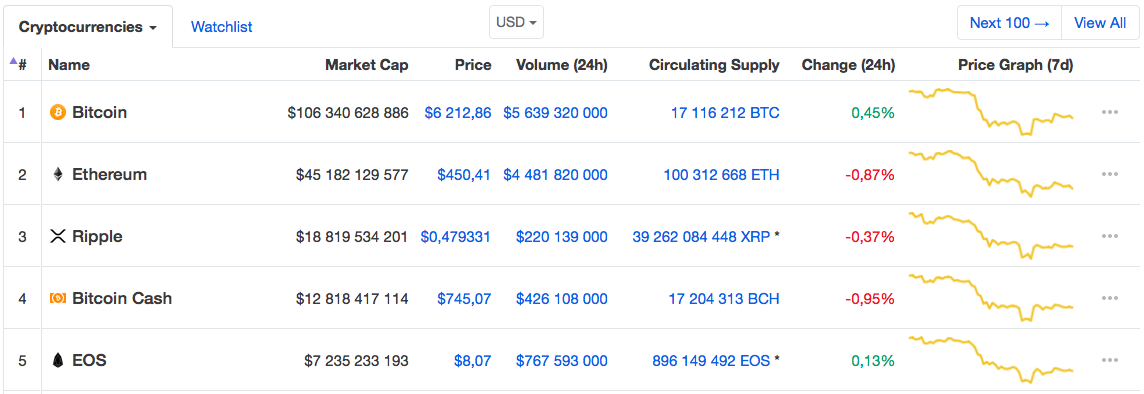The width and height of the screenshot is (1144, 394).
Task: Expand the Cryptocurrencies dropdown tab
Action: pyautogui.click(x=88, y=27)
